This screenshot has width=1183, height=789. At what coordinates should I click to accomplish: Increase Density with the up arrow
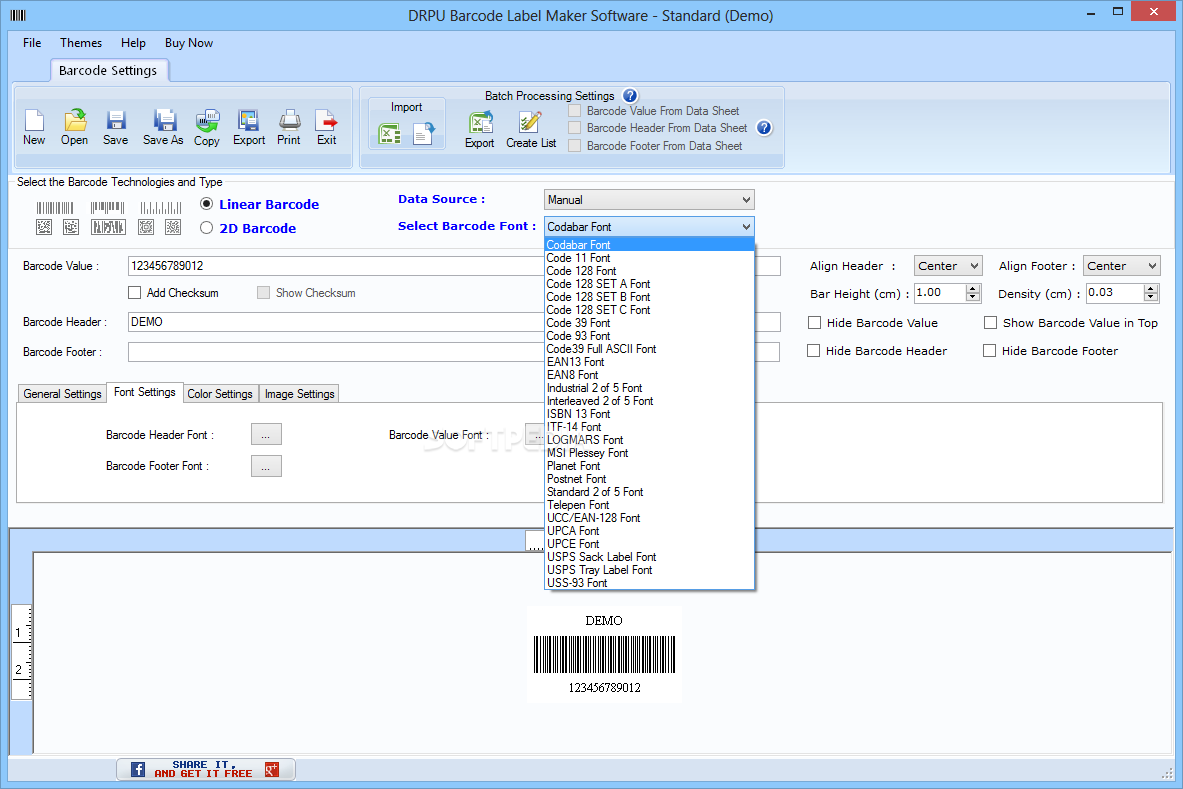1151,288
